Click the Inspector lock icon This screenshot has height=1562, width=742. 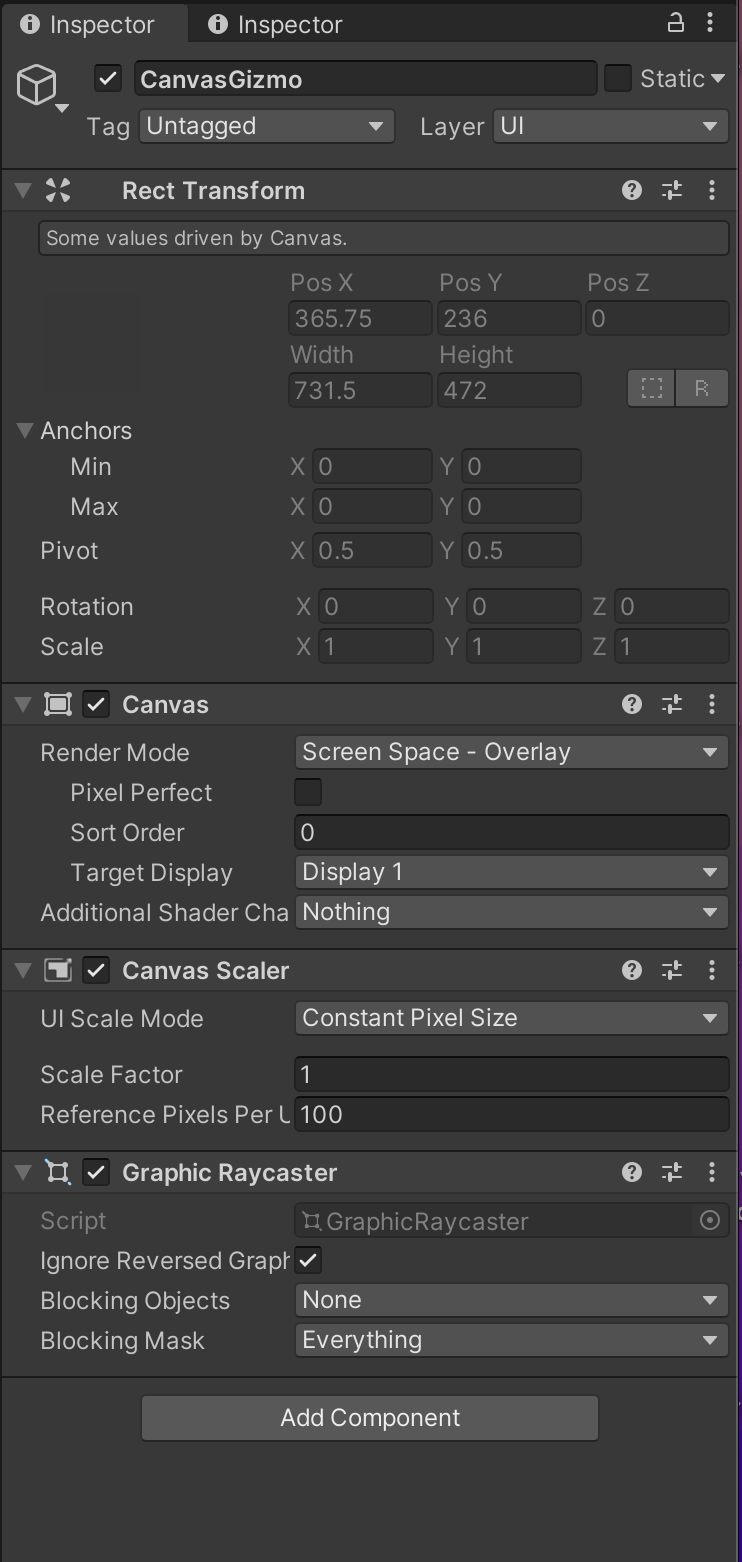pyautogui.click(x=675, y=23)
